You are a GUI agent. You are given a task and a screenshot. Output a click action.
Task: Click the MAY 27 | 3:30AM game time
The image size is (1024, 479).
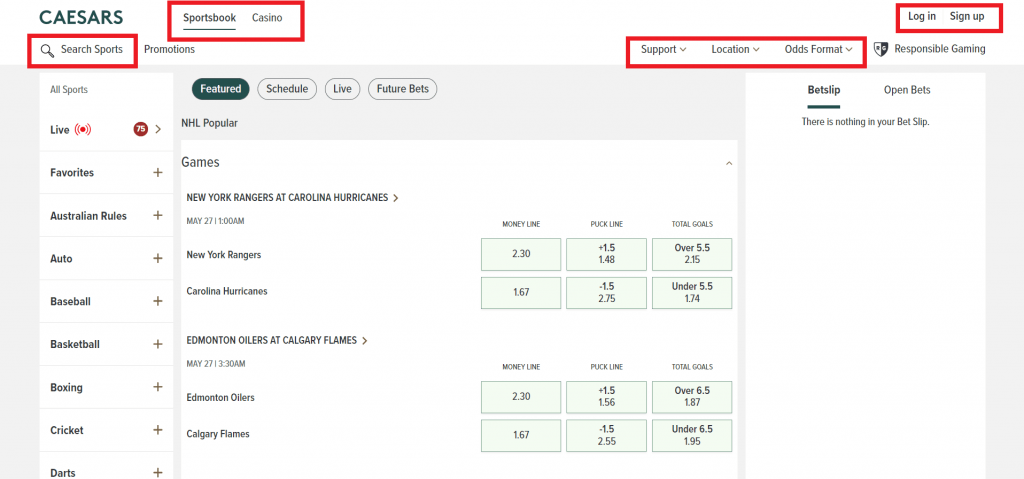[x=215, y=363]
